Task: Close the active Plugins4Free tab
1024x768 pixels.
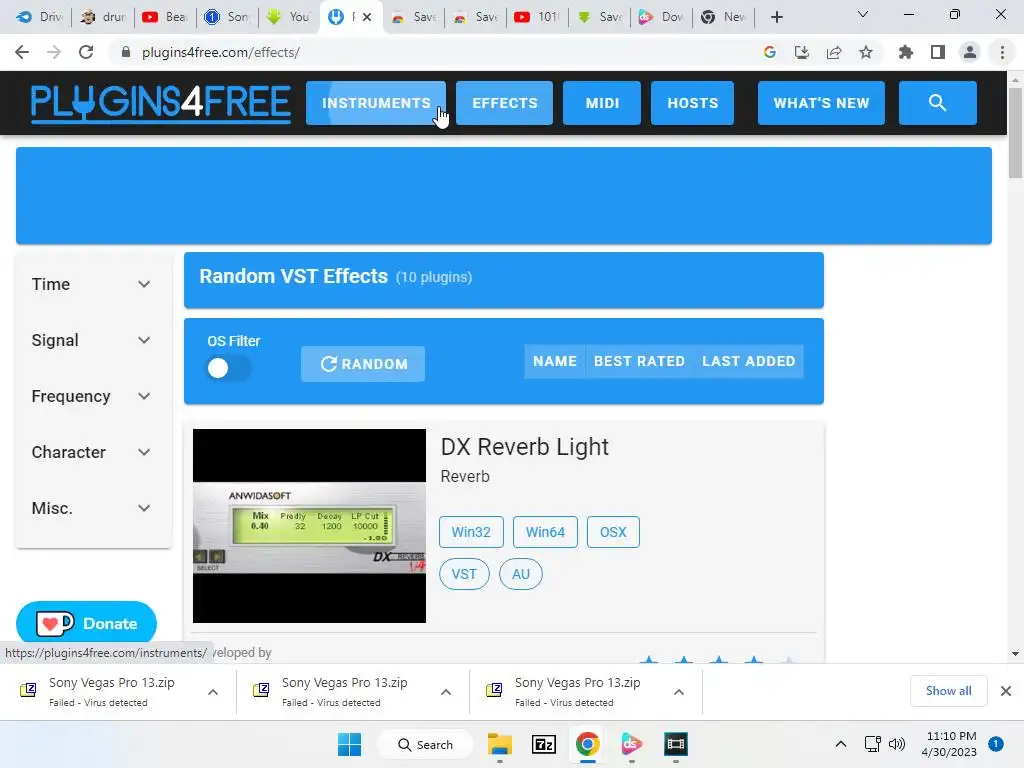Action: [x=367, y=17]
